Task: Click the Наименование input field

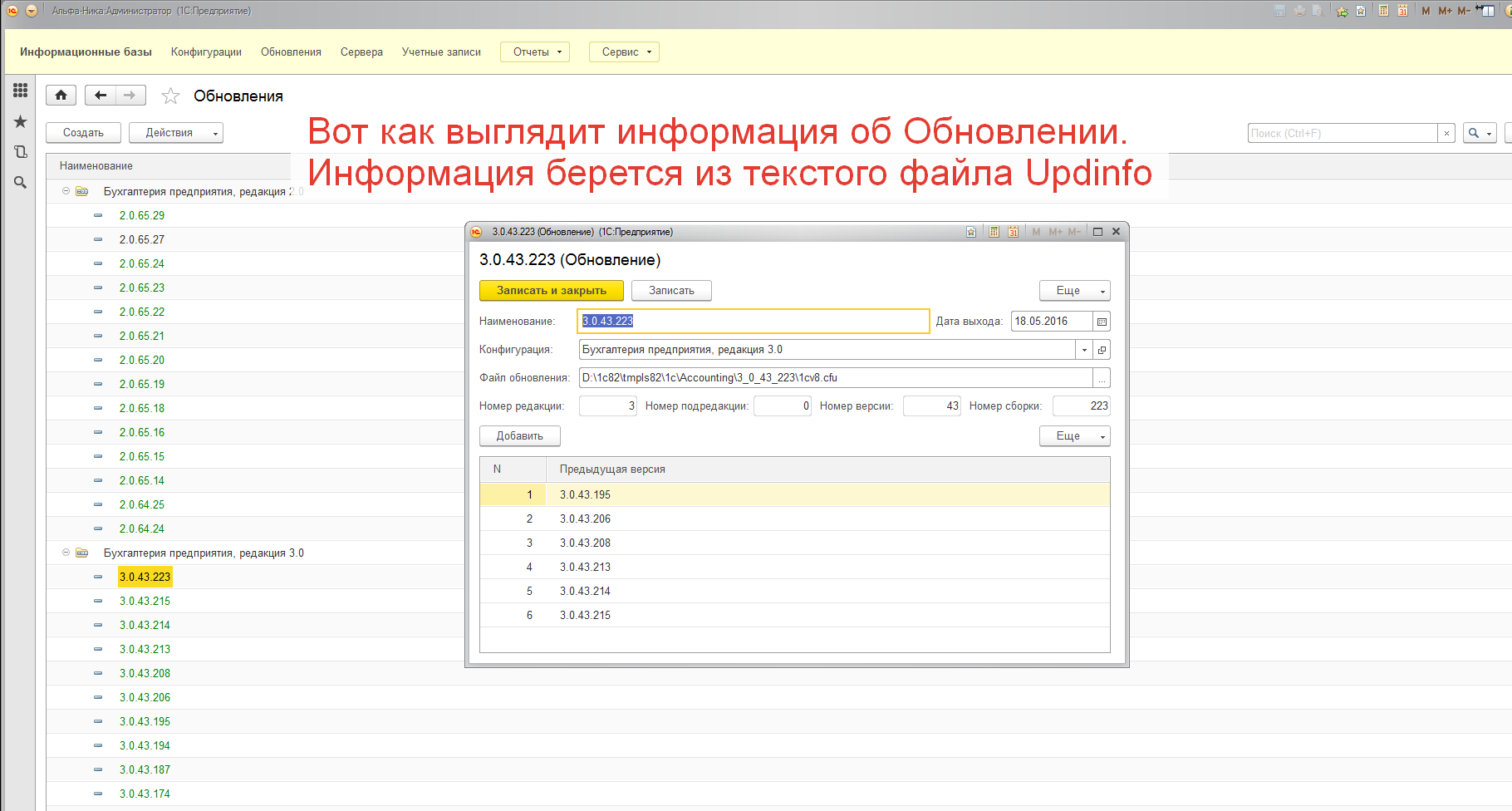Action: click(x=754, y=322)
